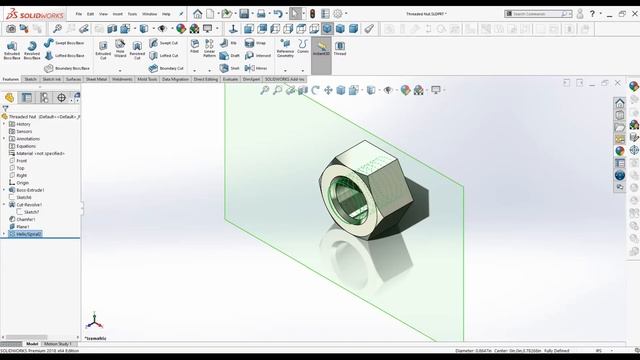The width and height of the screenshot is (640, 360).
Task: Click Edit Appearance ball in heads-up toolbar
Action: coord(405,90)
